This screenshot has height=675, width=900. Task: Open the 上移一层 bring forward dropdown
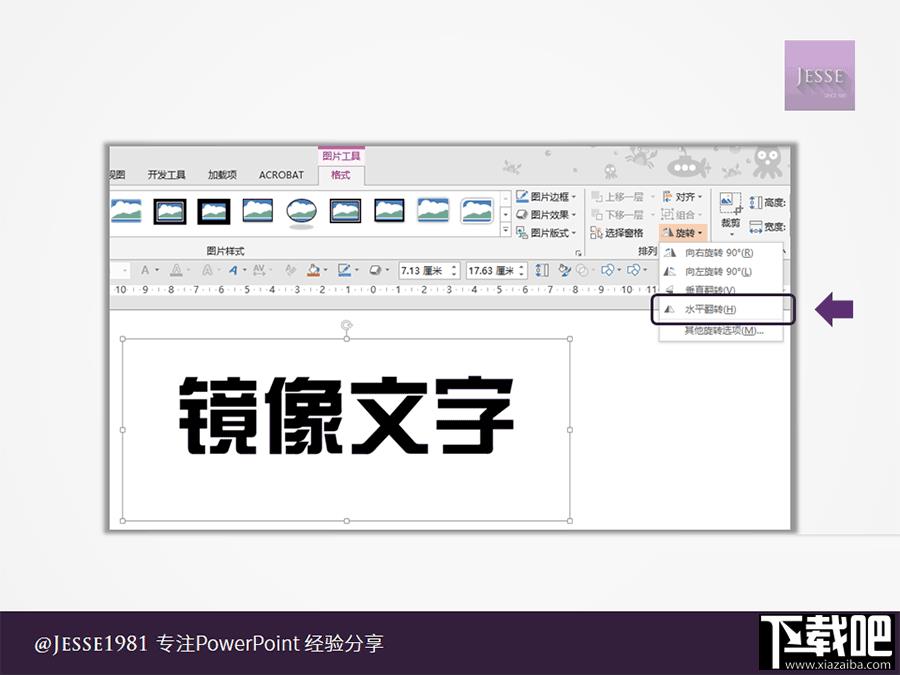[x=651, y=196]
